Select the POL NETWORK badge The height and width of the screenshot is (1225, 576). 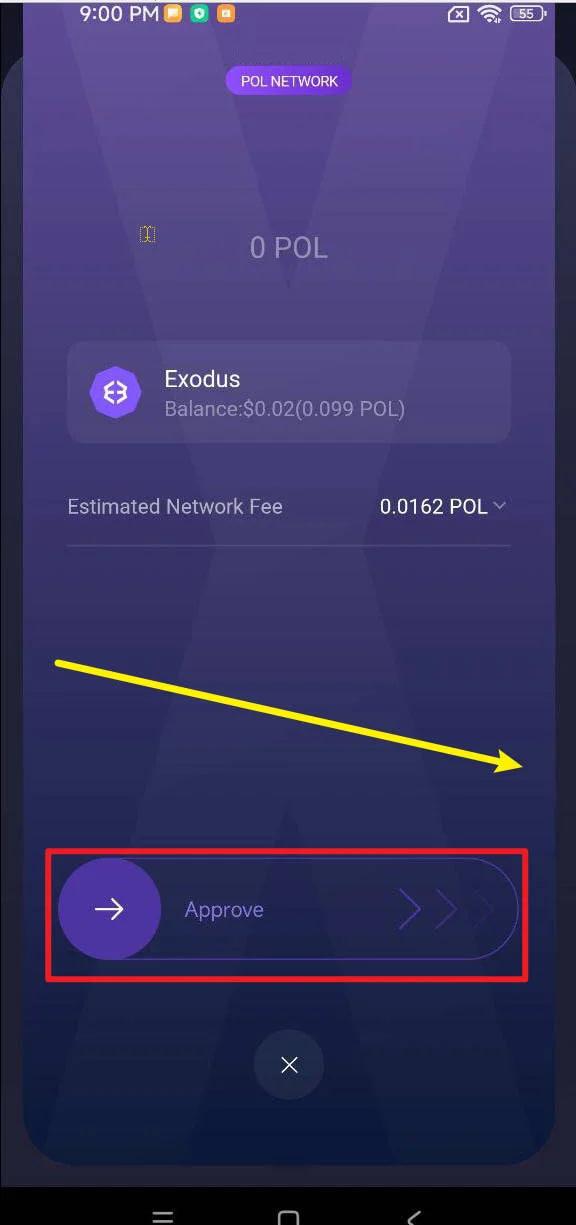coord(289,81)
